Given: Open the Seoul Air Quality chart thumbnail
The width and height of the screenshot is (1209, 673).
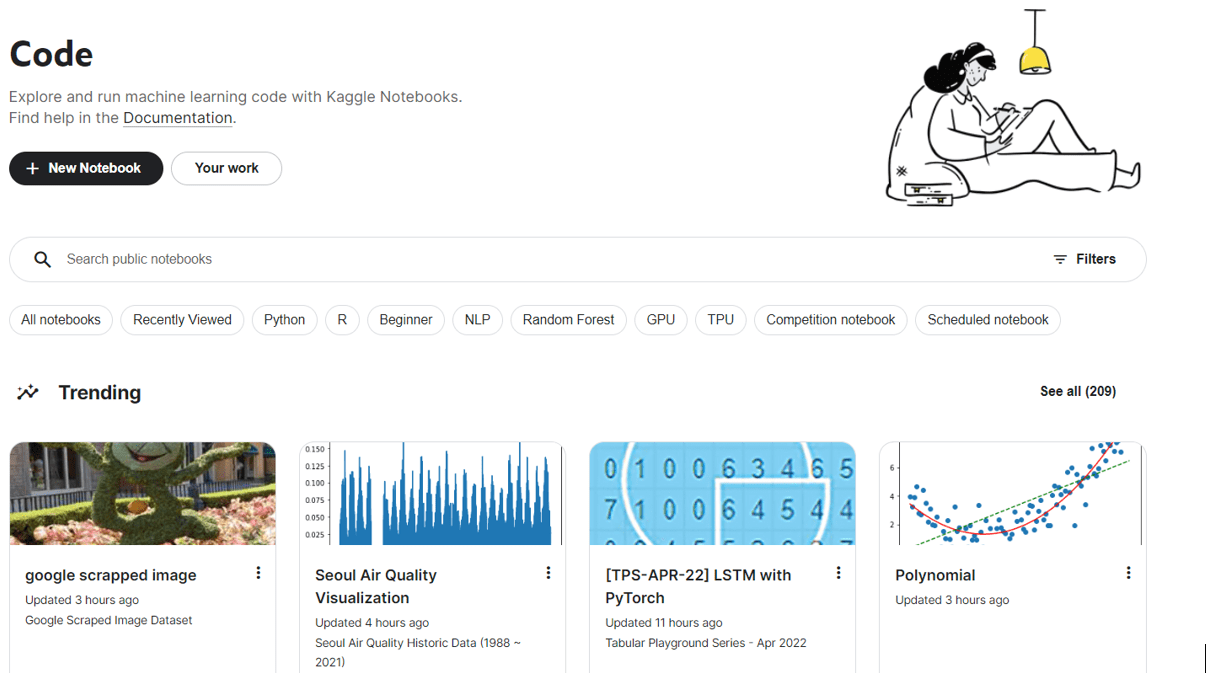Looking at the screenshot, I should (x=433, y=494).
